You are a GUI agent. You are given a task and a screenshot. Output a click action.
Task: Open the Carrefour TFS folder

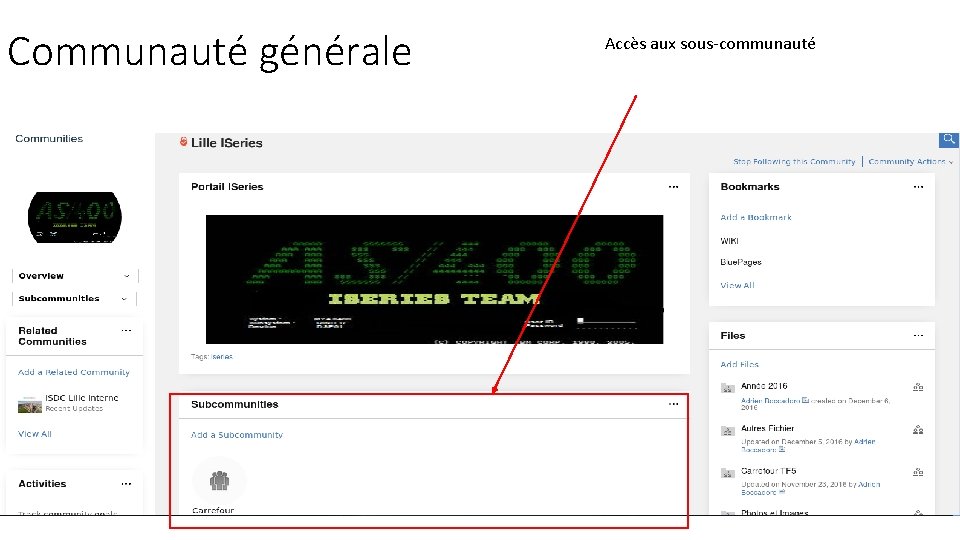[769, 471]
